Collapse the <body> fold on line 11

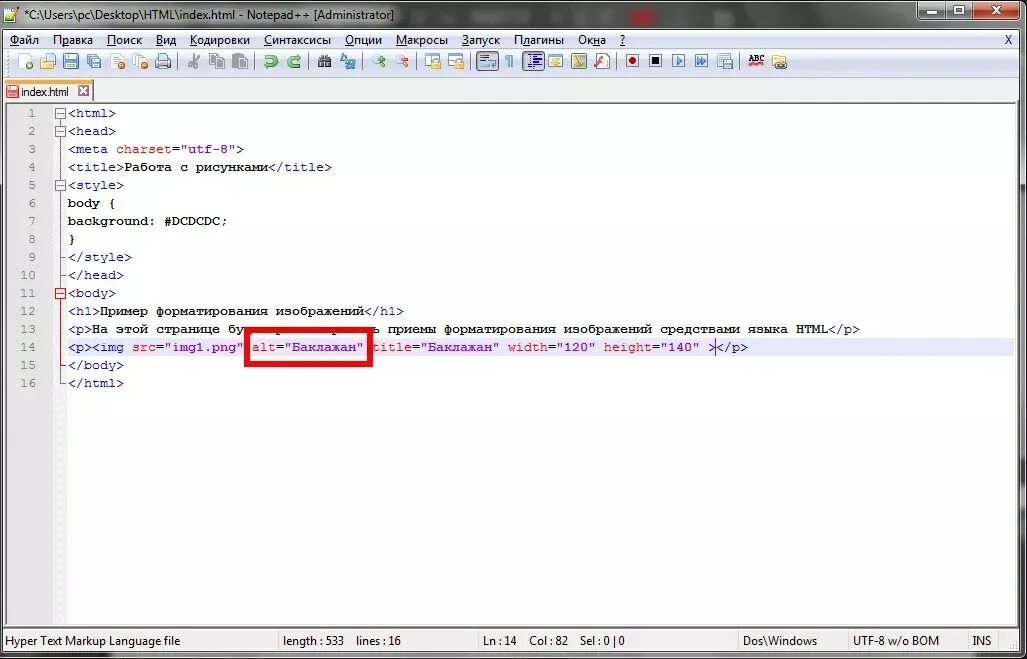[60, 293]
